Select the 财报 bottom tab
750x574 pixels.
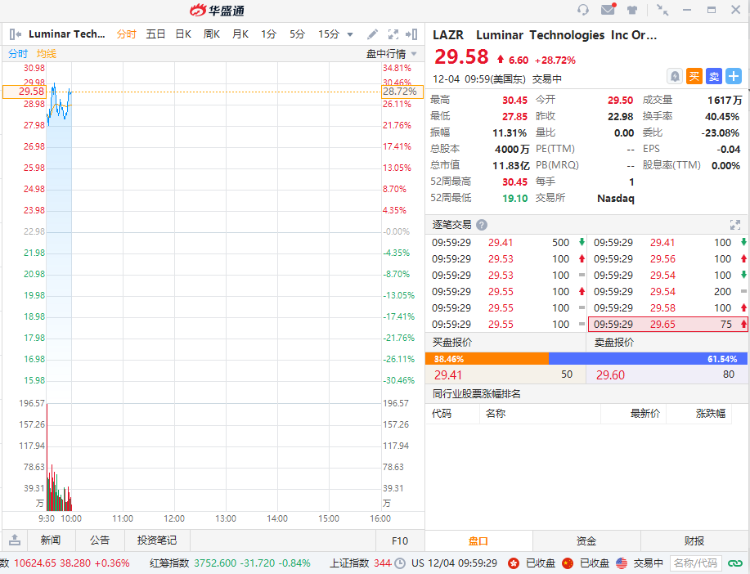(x=695, y=541)
